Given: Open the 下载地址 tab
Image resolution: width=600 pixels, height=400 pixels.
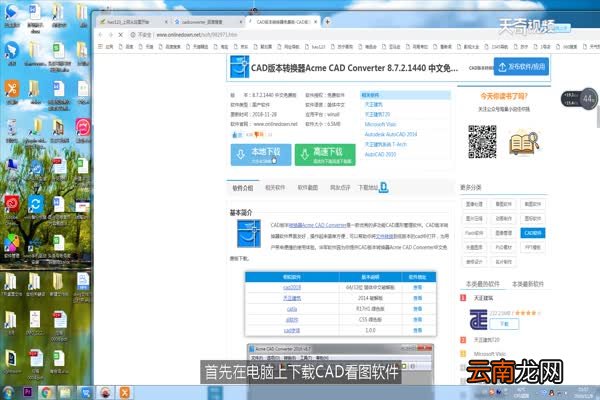Looking at the screenshot, I should click(368, 188).
